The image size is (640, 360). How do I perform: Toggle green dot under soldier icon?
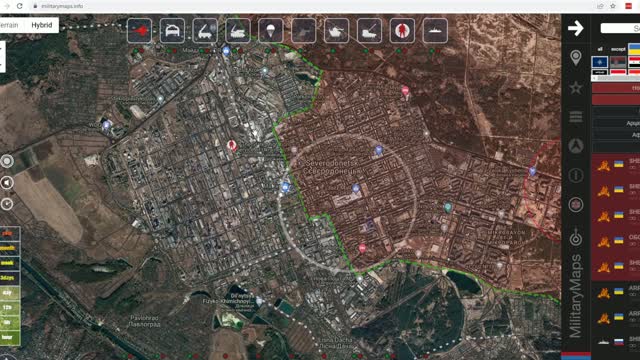(x=398, y=51)
